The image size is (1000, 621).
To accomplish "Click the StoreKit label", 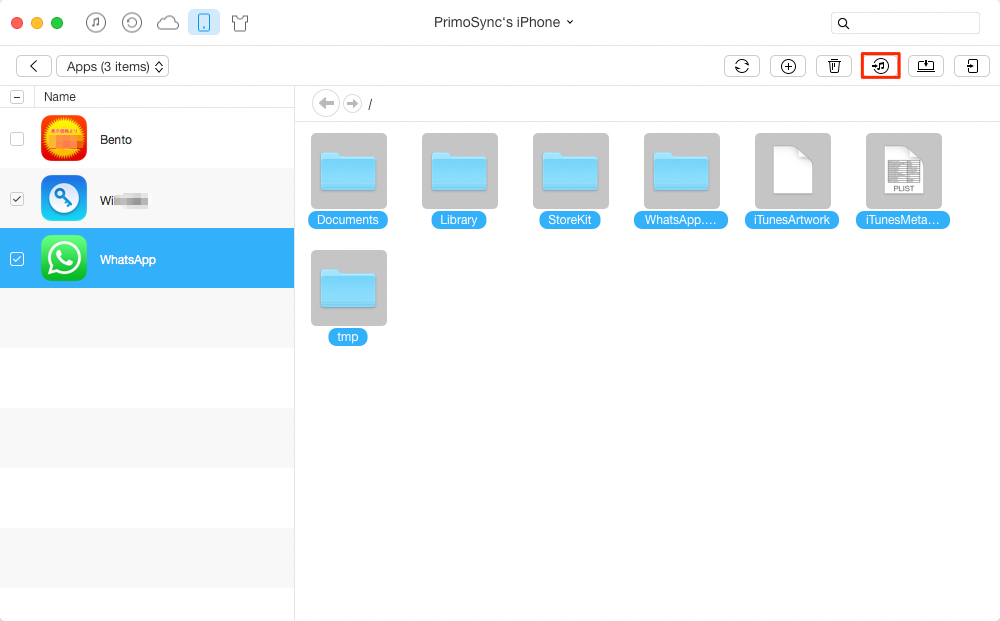I will [x=570, y=220].
